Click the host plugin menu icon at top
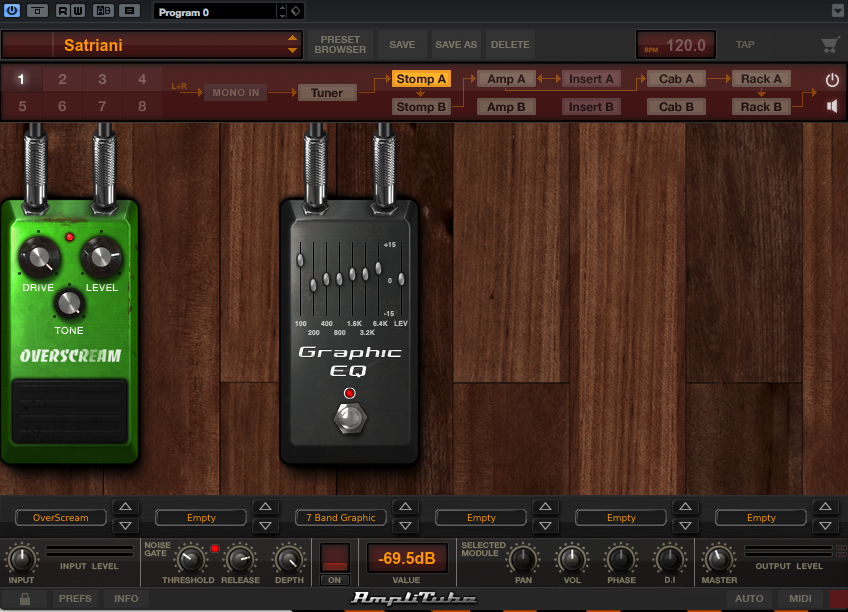This screenshot has width=848, height=612. coord(129,10)
